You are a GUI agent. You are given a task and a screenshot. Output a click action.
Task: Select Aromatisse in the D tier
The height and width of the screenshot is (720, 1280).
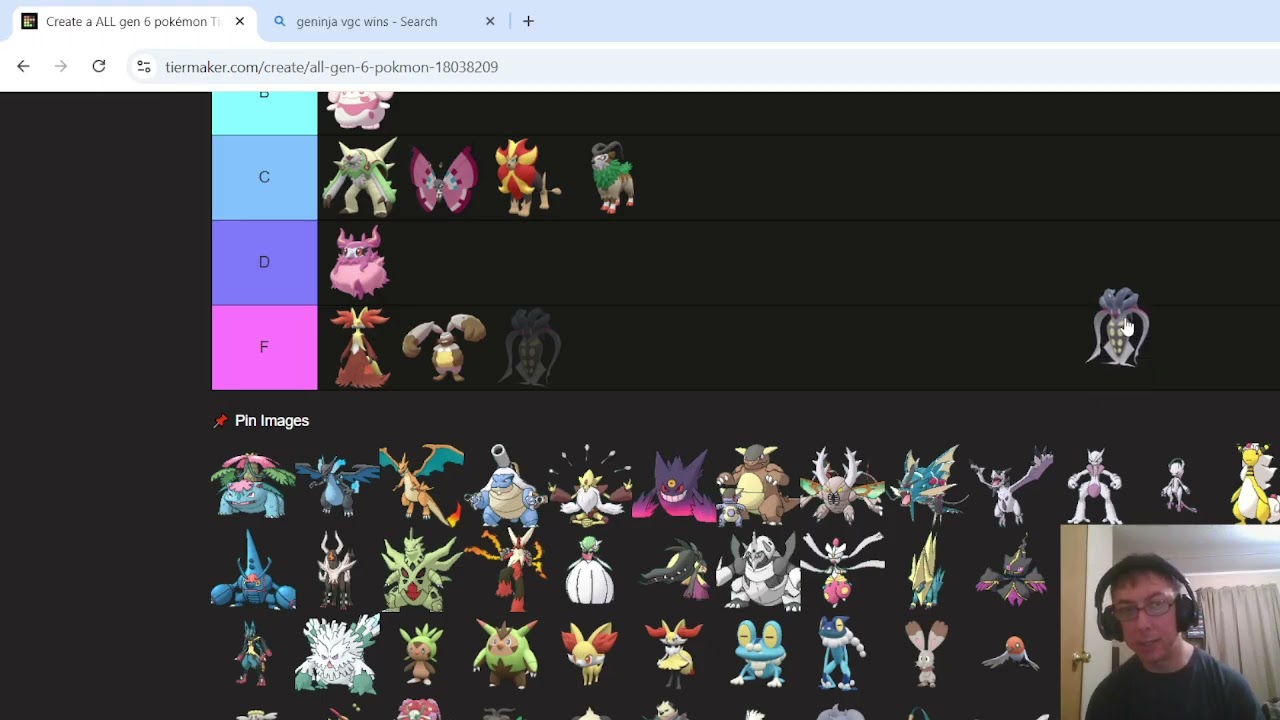tap(359, 262)
